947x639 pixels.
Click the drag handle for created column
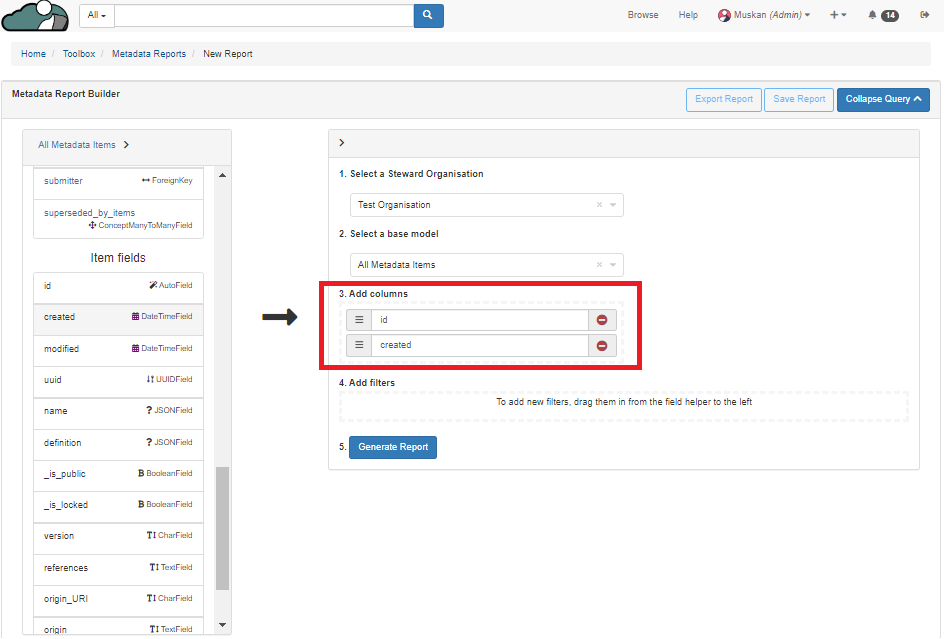359,345
